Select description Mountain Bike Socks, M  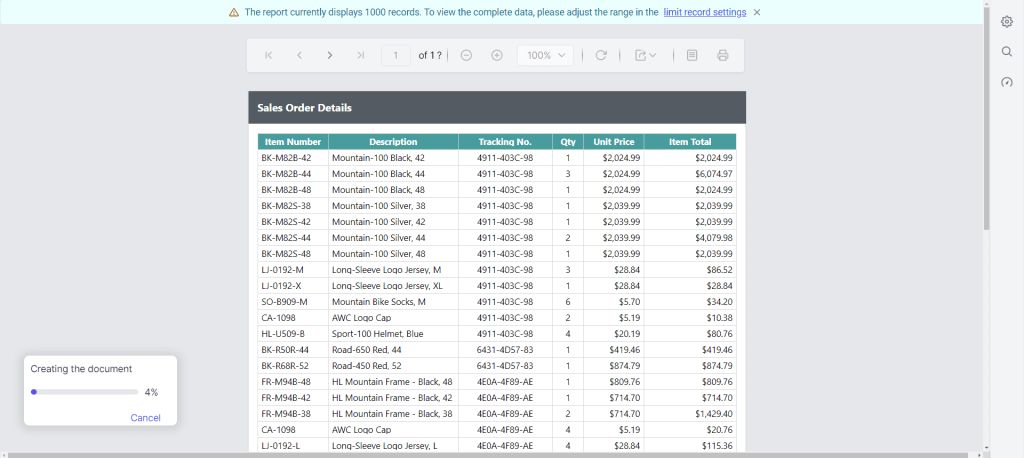[x=379, y=302]
